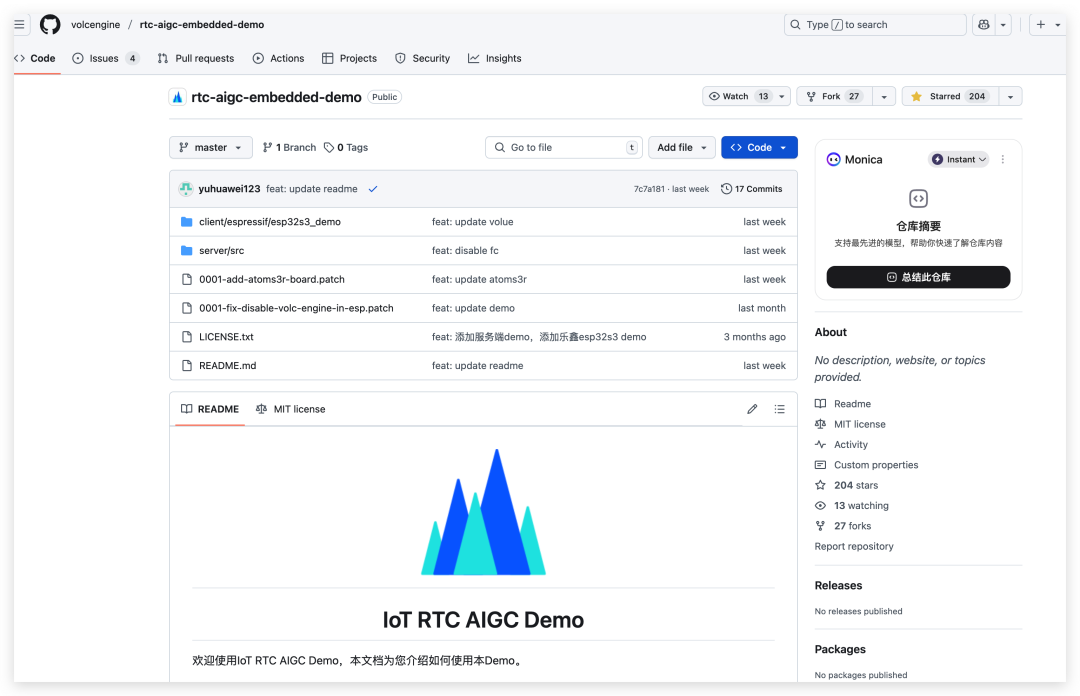This screenshot has height=696, width=1080.
Task: Open the 204 stars link
Action: (x=855, y=485)
